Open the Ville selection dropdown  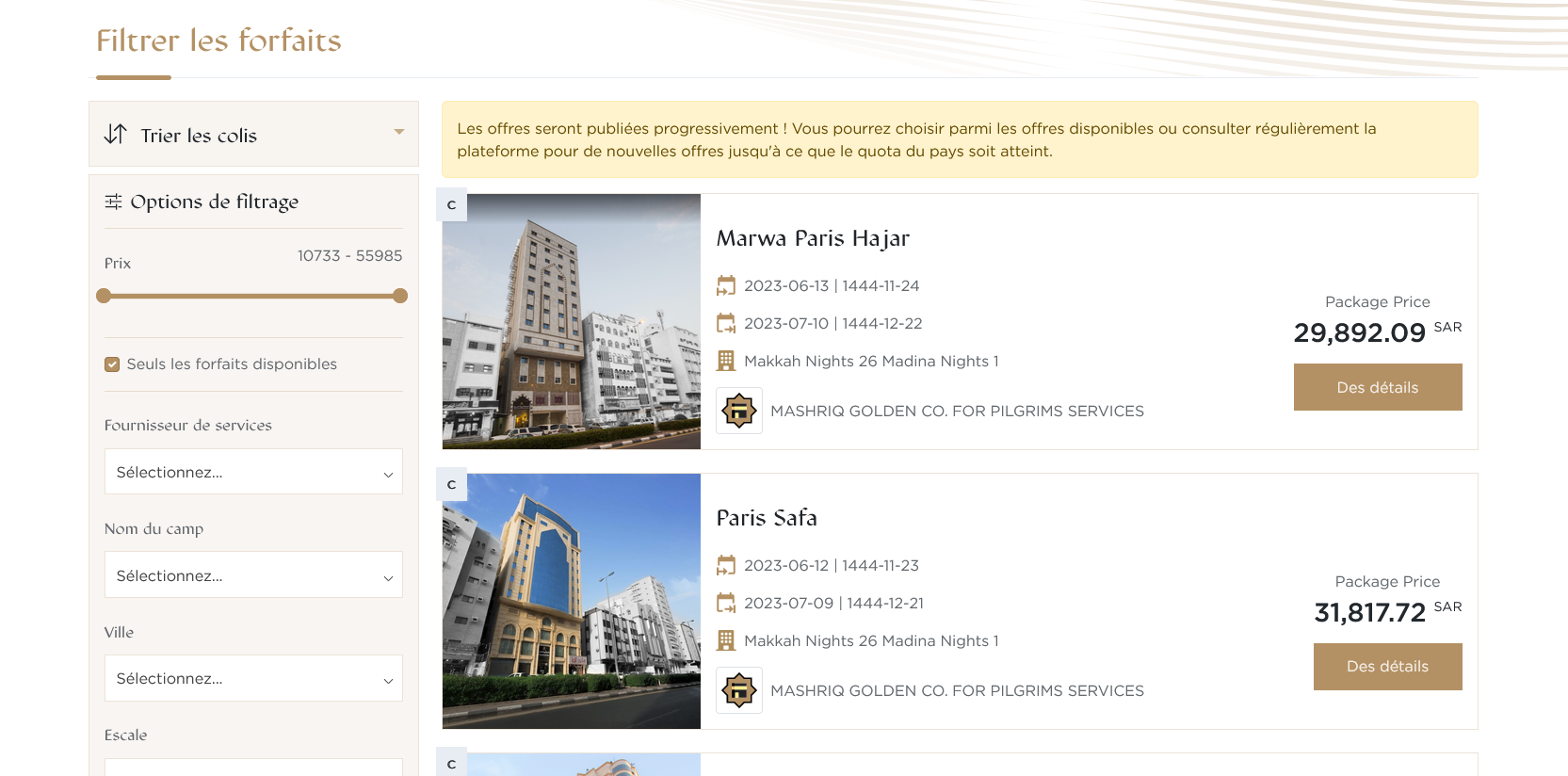click(x=253, y=678)
